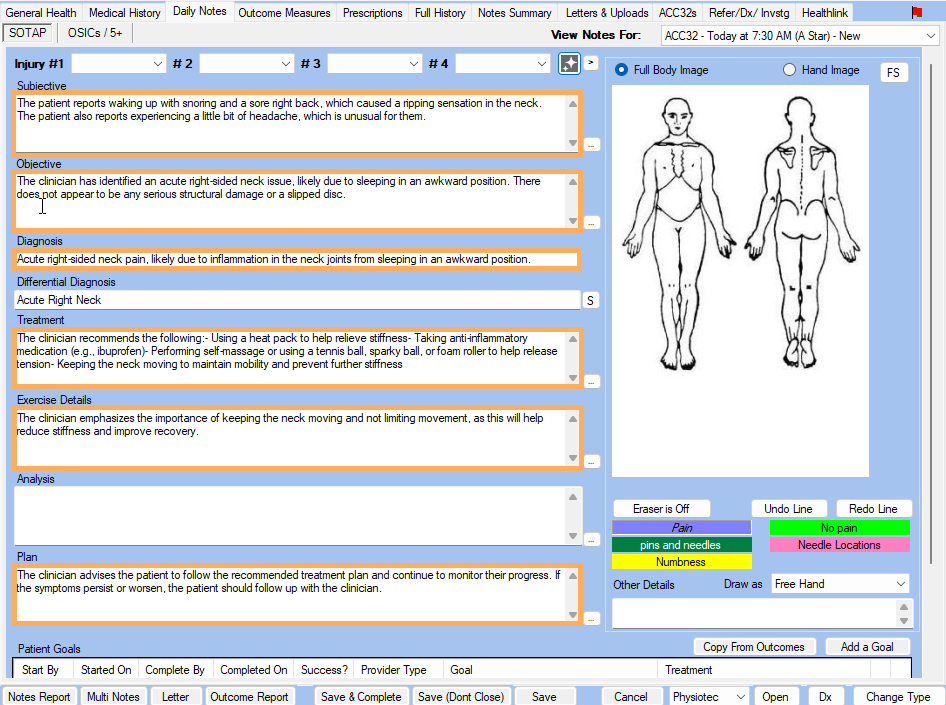
Task: Select the Hand Image radio button
Action: tap(789, 70)
